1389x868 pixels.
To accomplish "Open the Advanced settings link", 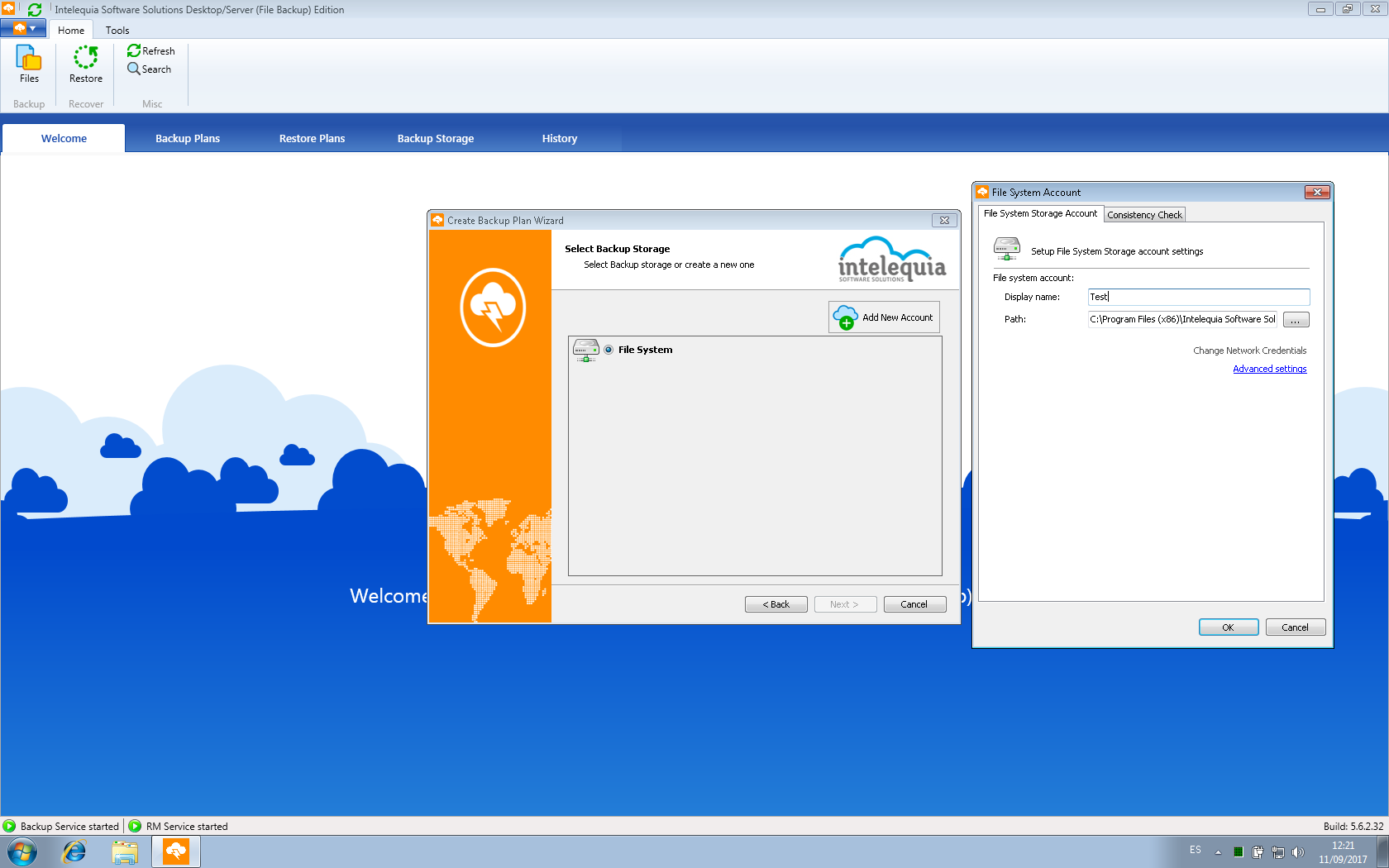I will (1269, 370).
